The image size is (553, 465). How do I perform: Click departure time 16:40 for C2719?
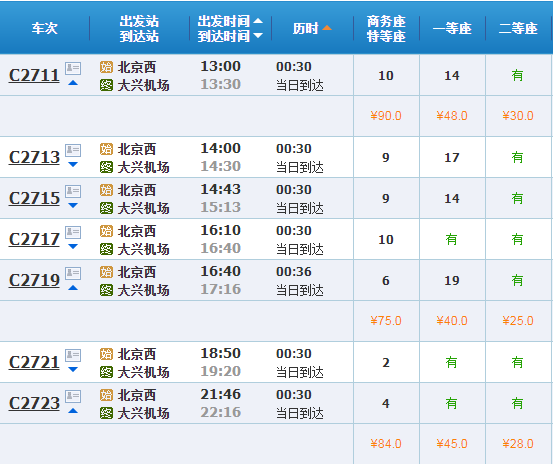point(220,271)
